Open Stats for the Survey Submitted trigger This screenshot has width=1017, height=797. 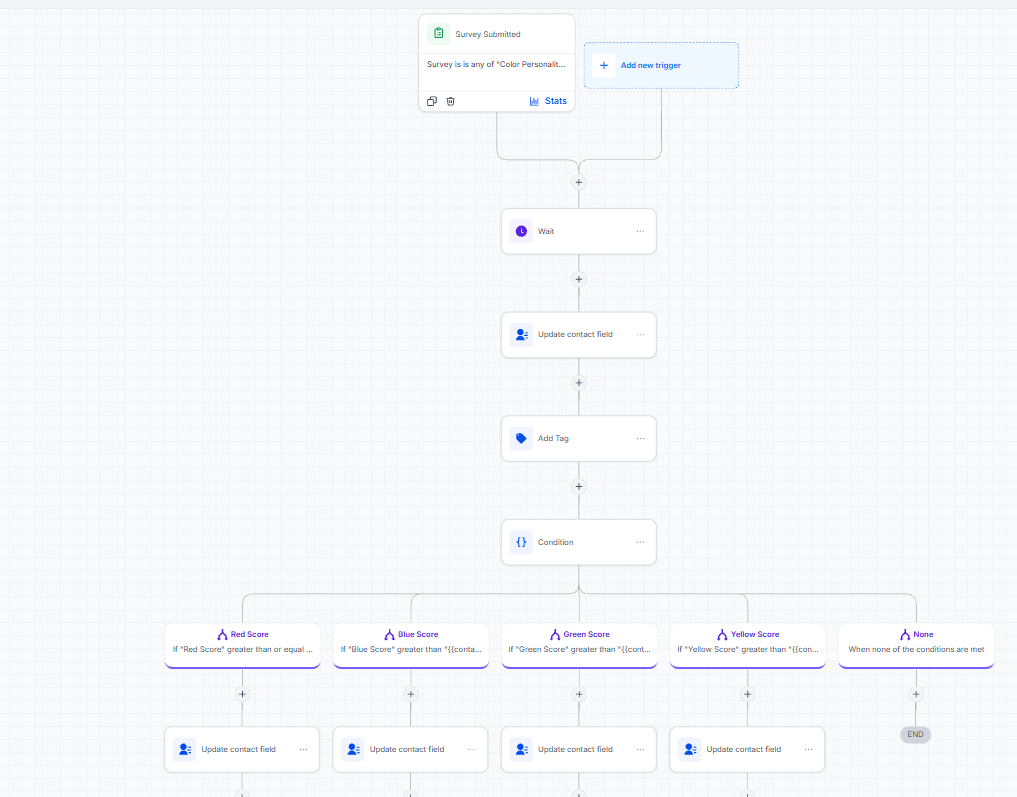click(548, 101)
